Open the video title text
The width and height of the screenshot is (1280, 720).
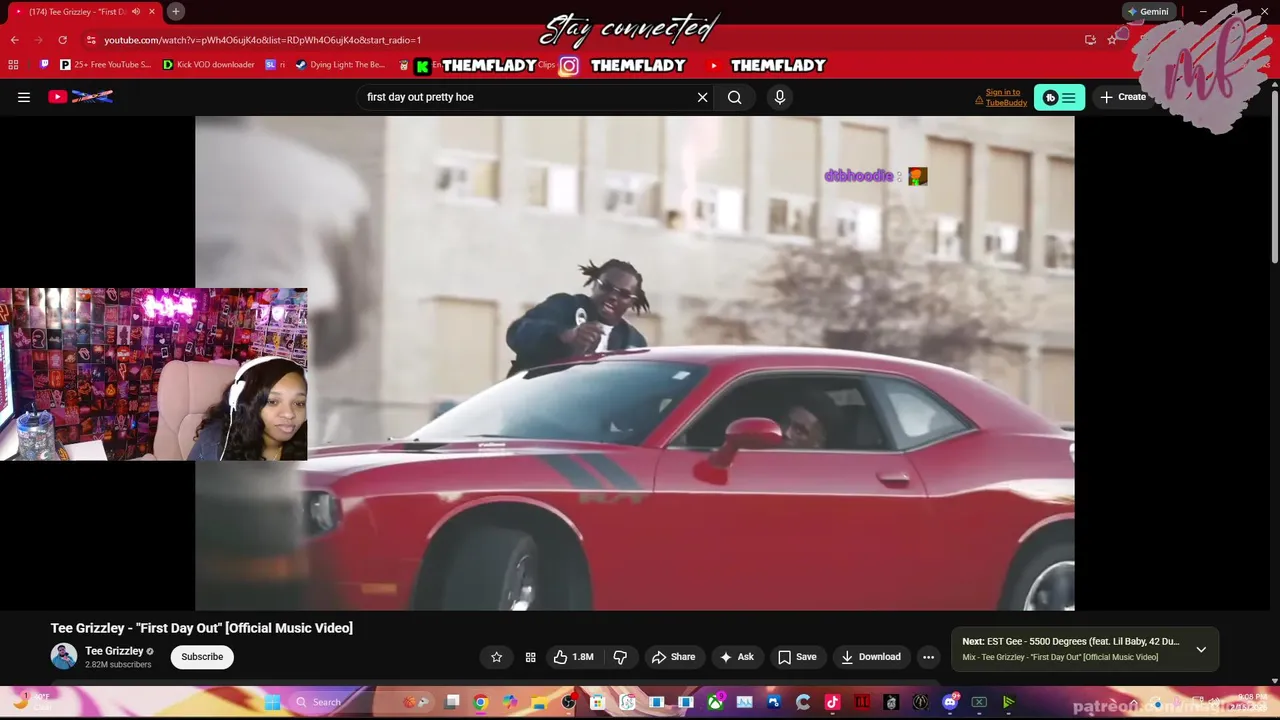(202, 628)
